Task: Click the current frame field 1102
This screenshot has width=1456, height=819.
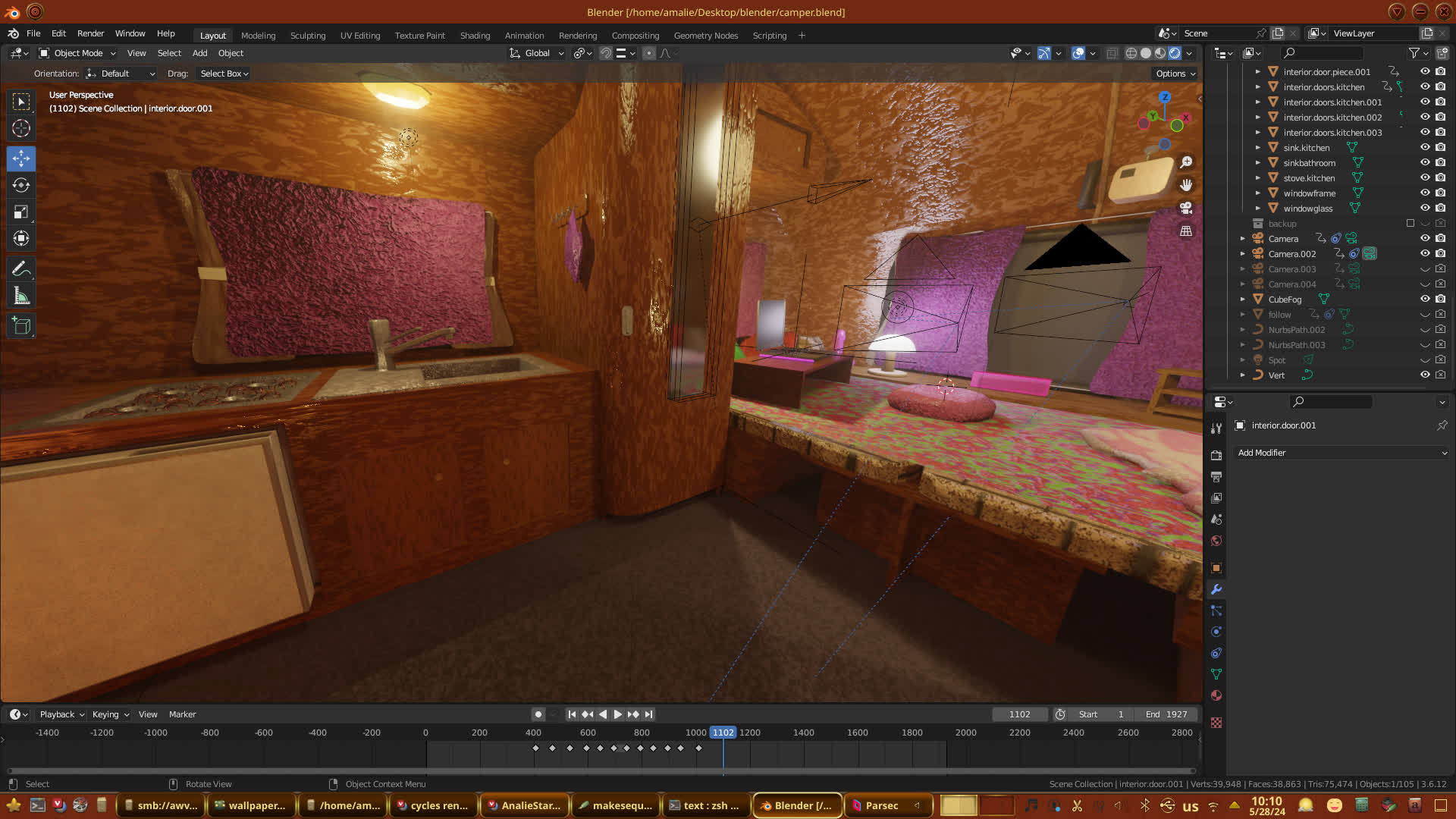Action: coord(1019,714)
